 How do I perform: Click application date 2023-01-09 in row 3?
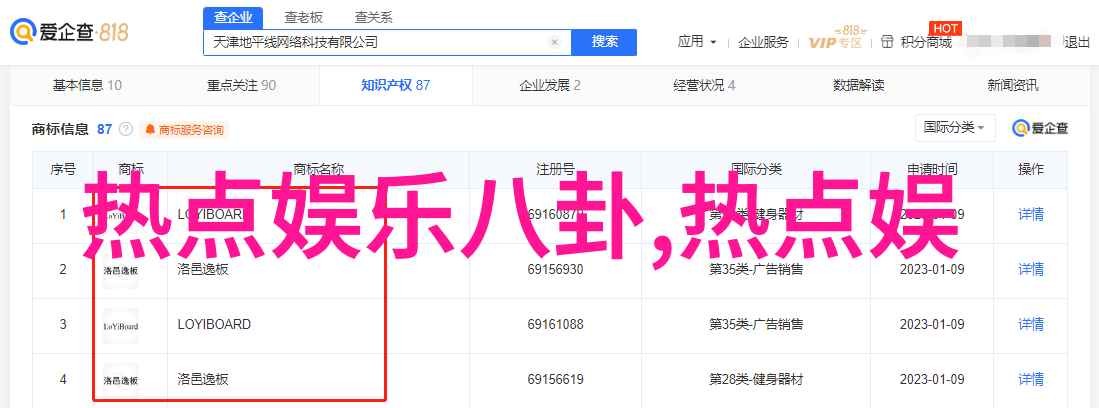[931, 325]
